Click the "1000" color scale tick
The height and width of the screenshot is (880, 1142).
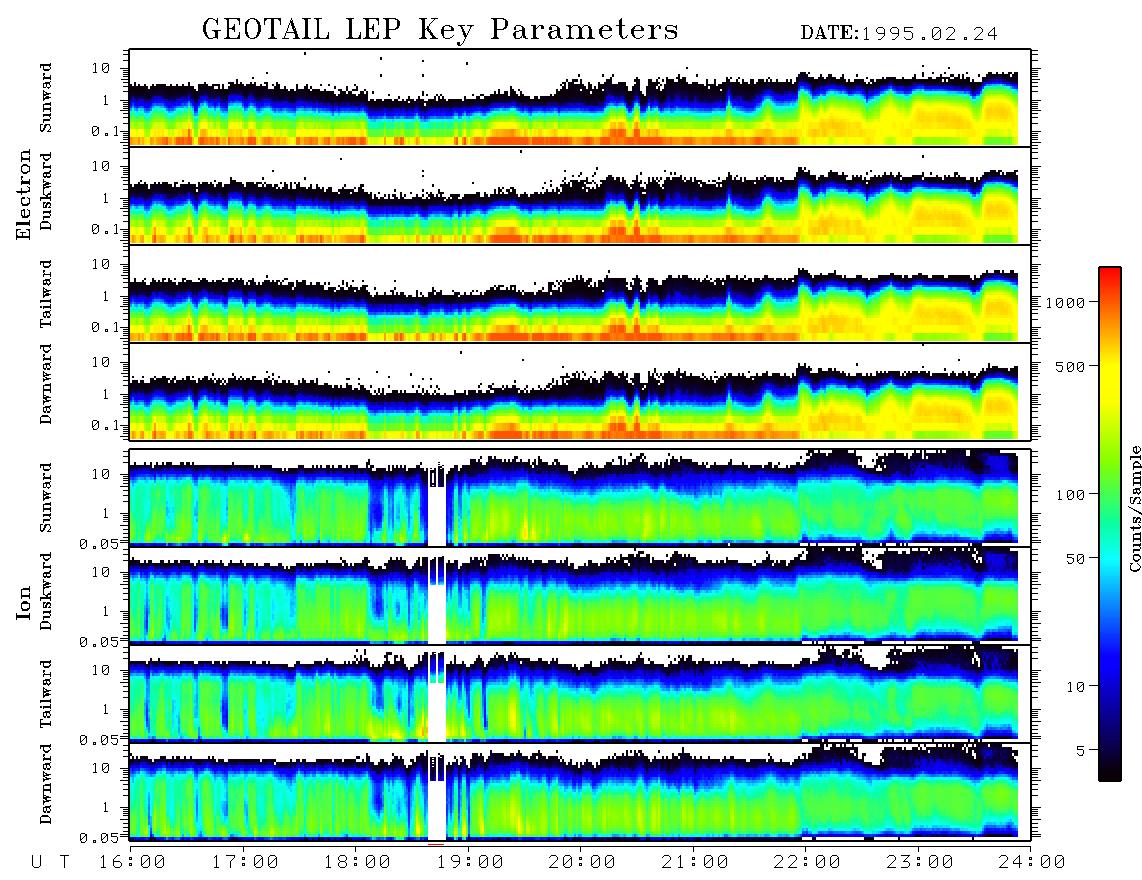tap(1065, 302)
